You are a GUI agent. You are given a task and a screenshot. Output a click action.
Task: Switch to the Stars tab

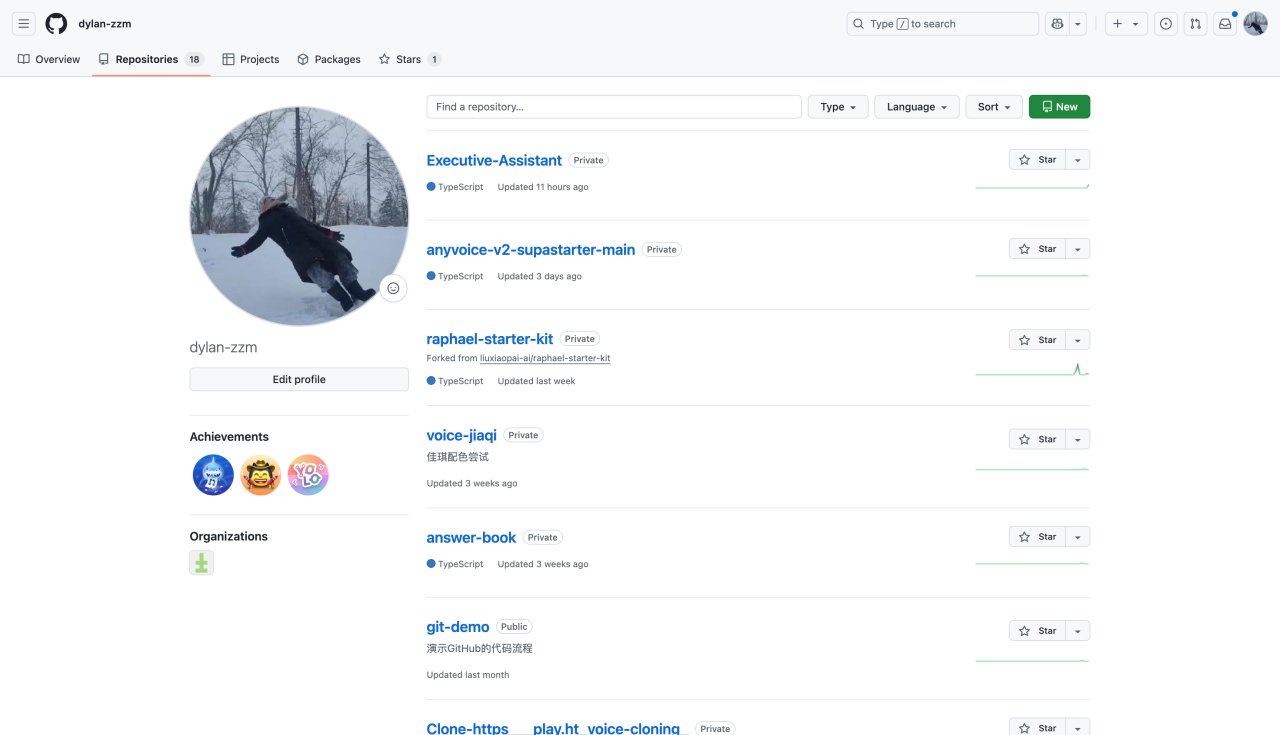[409, 60]
